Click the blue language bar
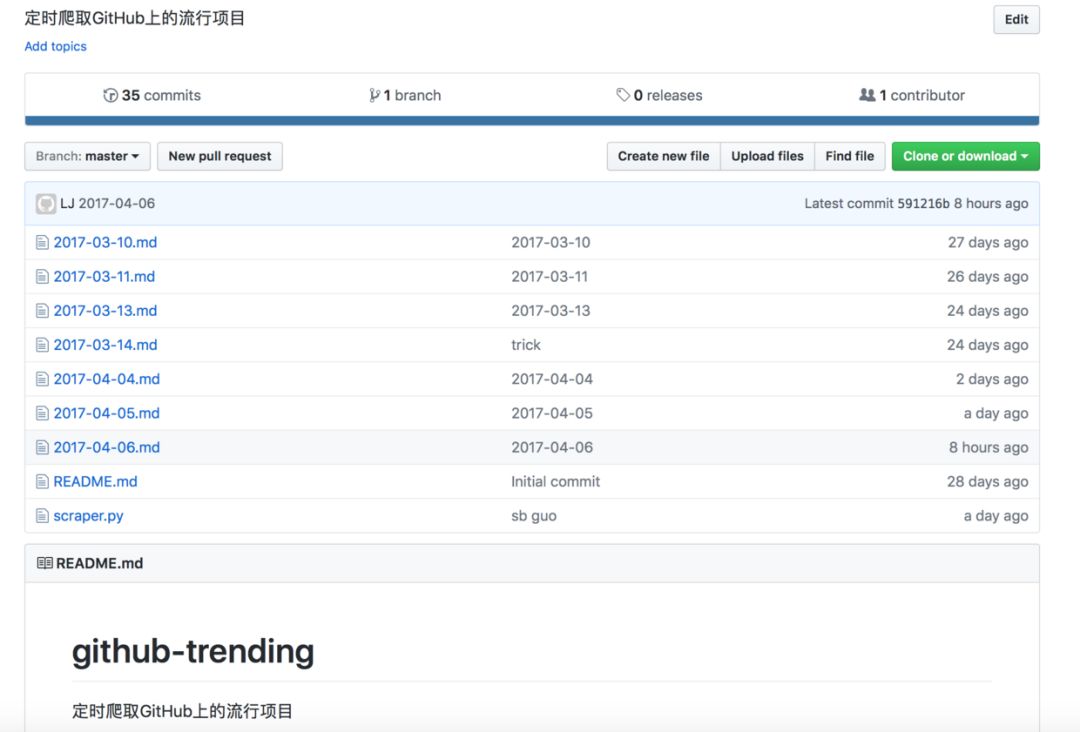 click(x=532, y=121)
